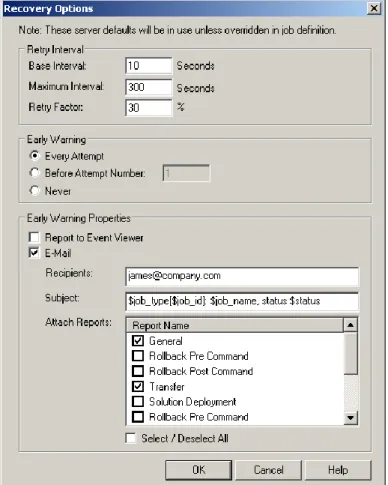Check the last Rollback Pre Command report
The image size is (388, 485).
click(x=138, y=417)
